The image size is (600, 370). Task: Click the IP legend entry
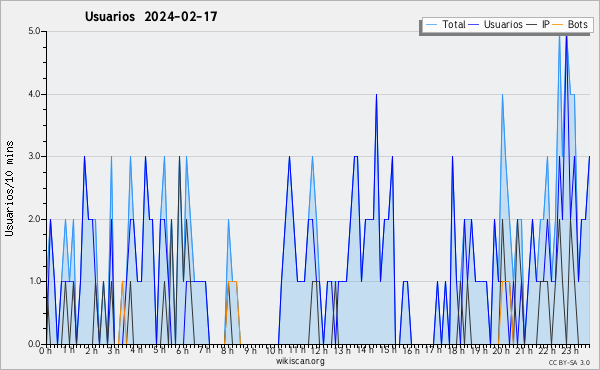[x=538, y=24]
